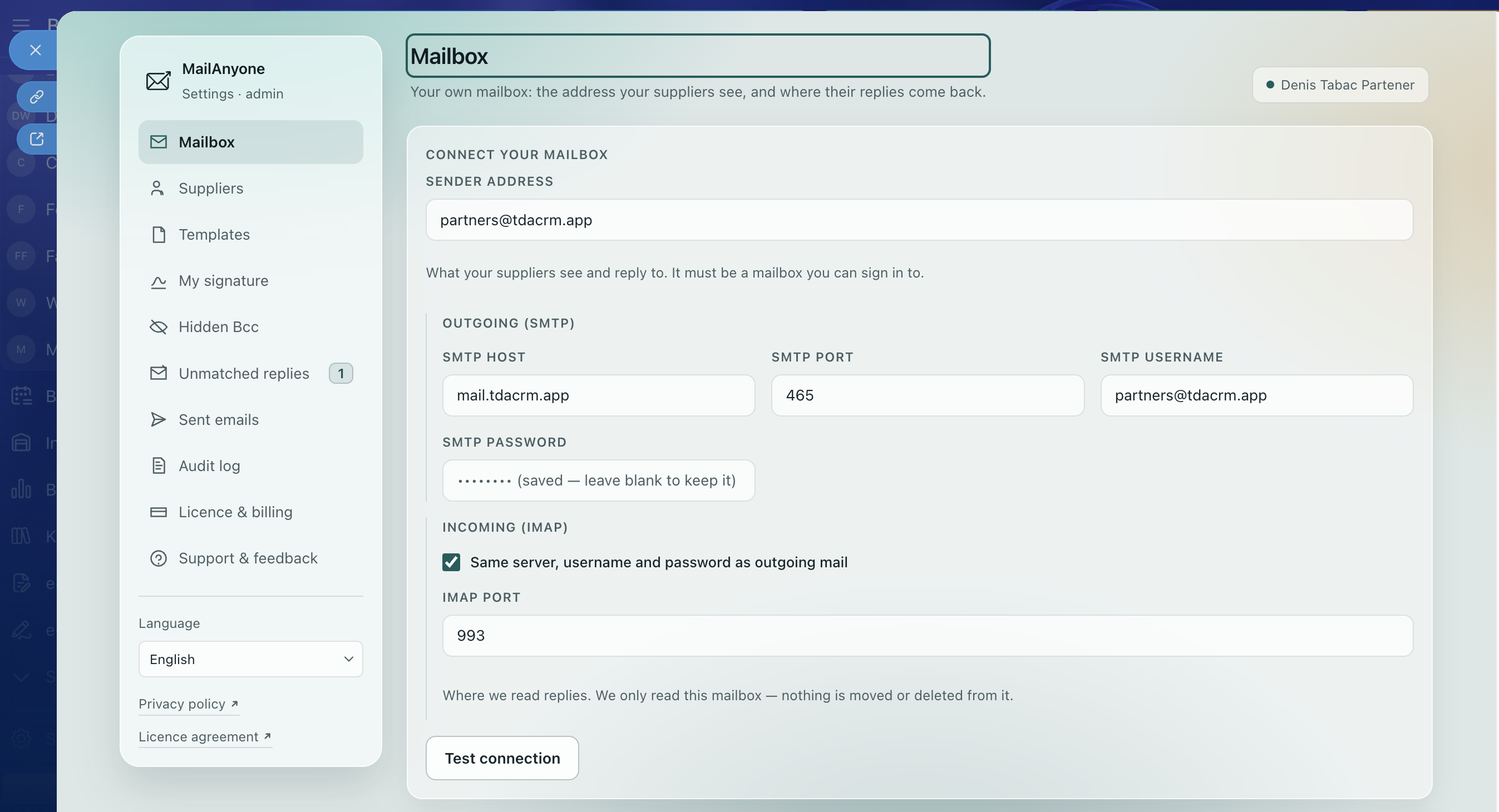1499x812 pixels.
Task: Open the Language dropdown set to English
Action: pyautogui.click(x=251, y=659)
